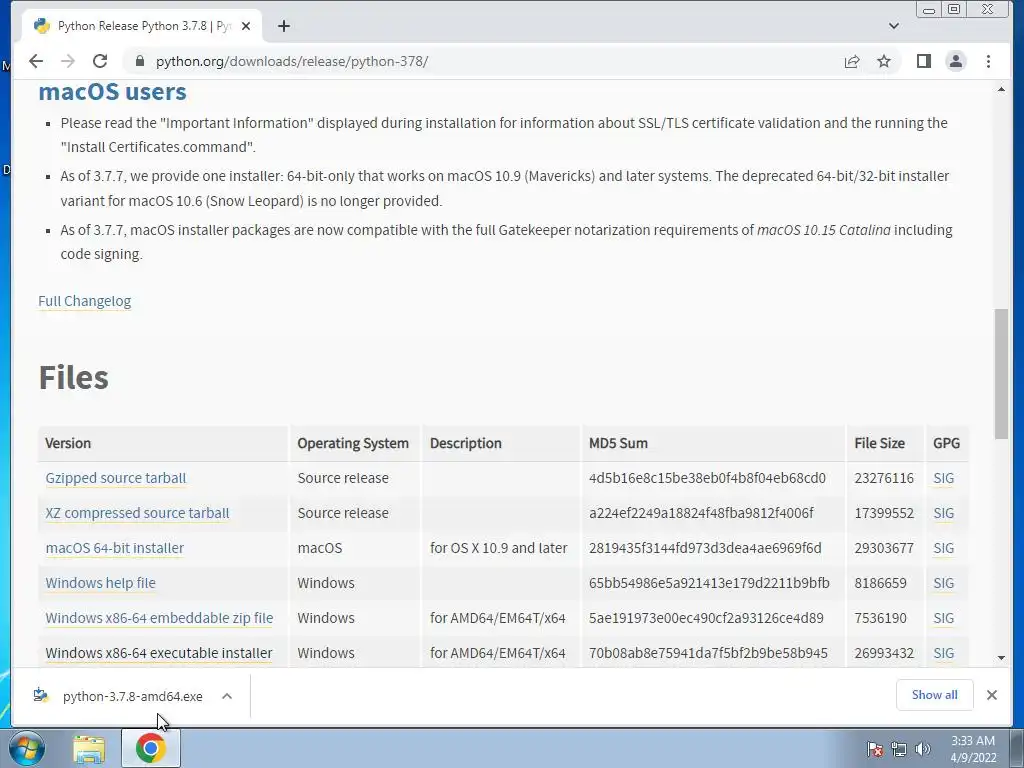Select file size 7536190

pos(880,618)
